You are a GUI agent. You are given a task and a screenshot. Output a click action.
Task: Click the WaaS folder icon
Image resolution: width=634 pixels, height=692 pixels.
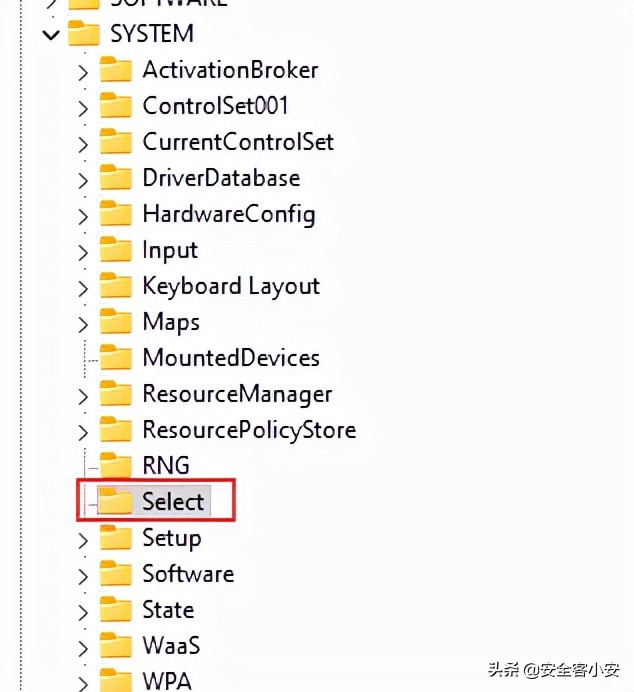pyautogui.click(x=116, y=646)
